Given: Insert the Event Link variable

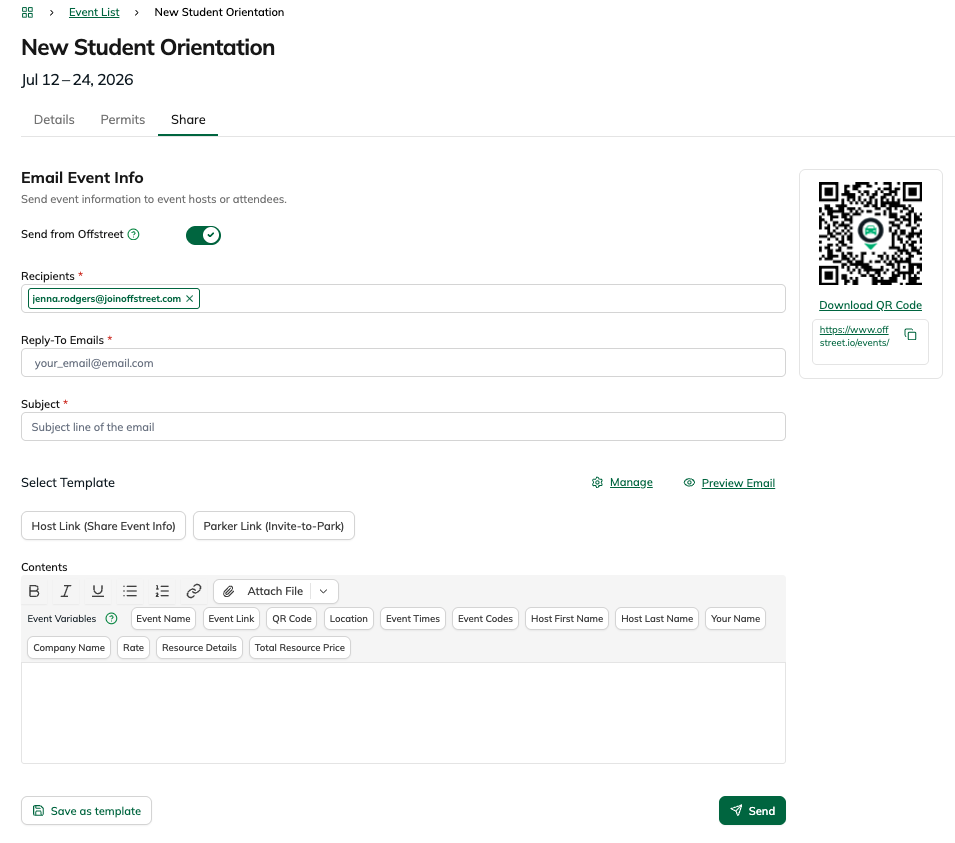Looking at the screenshot, I should [x=231, y=619].
